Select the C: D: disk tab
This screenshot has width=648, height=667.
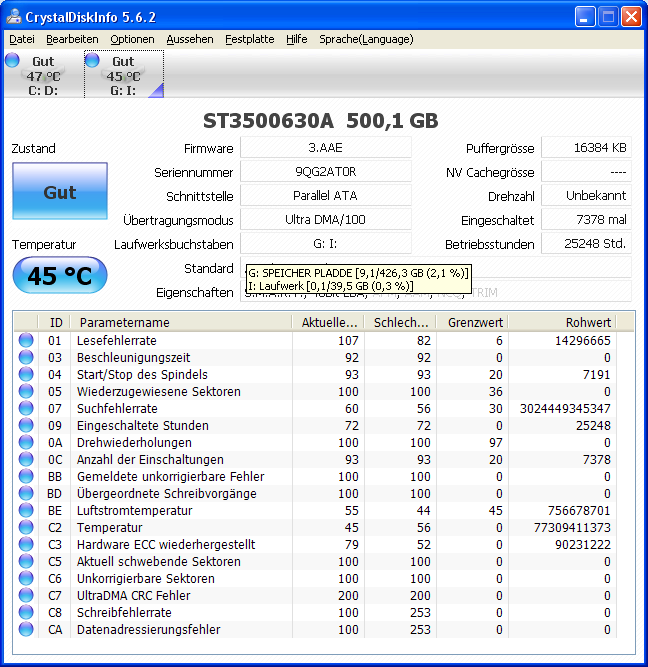tap(43, 74)
